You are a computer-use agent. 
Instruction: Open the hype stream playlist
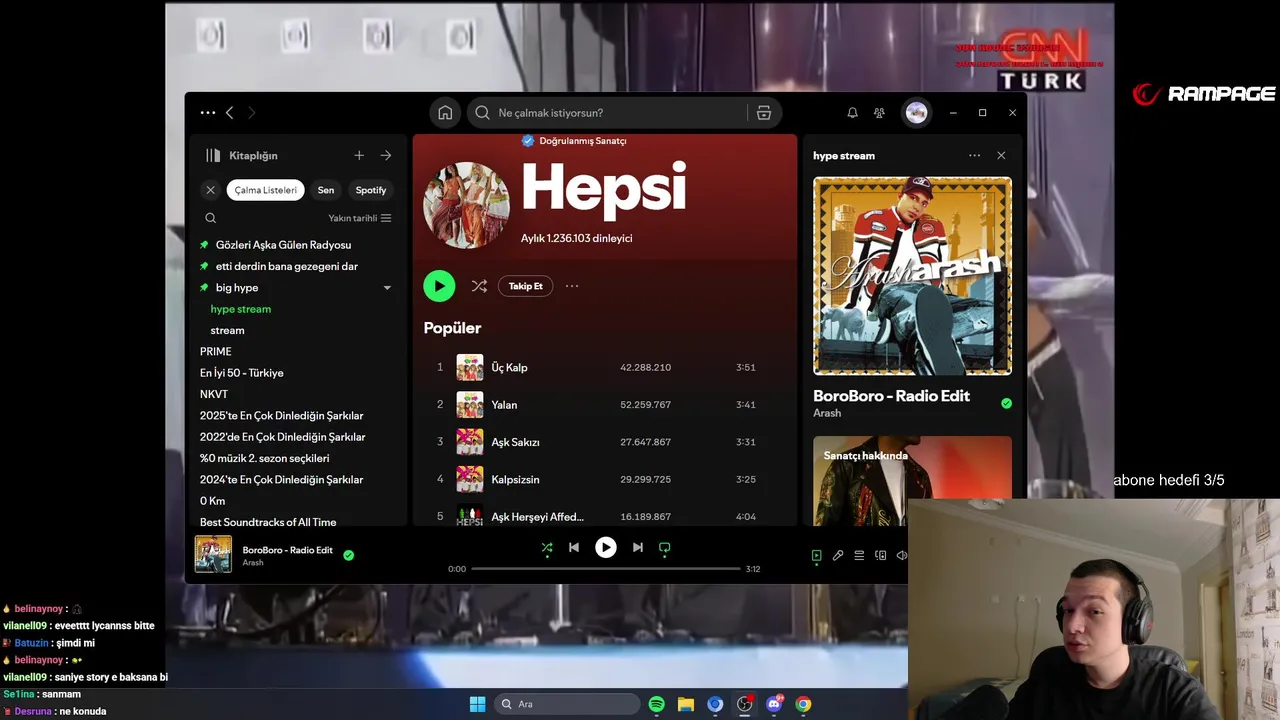241,309
